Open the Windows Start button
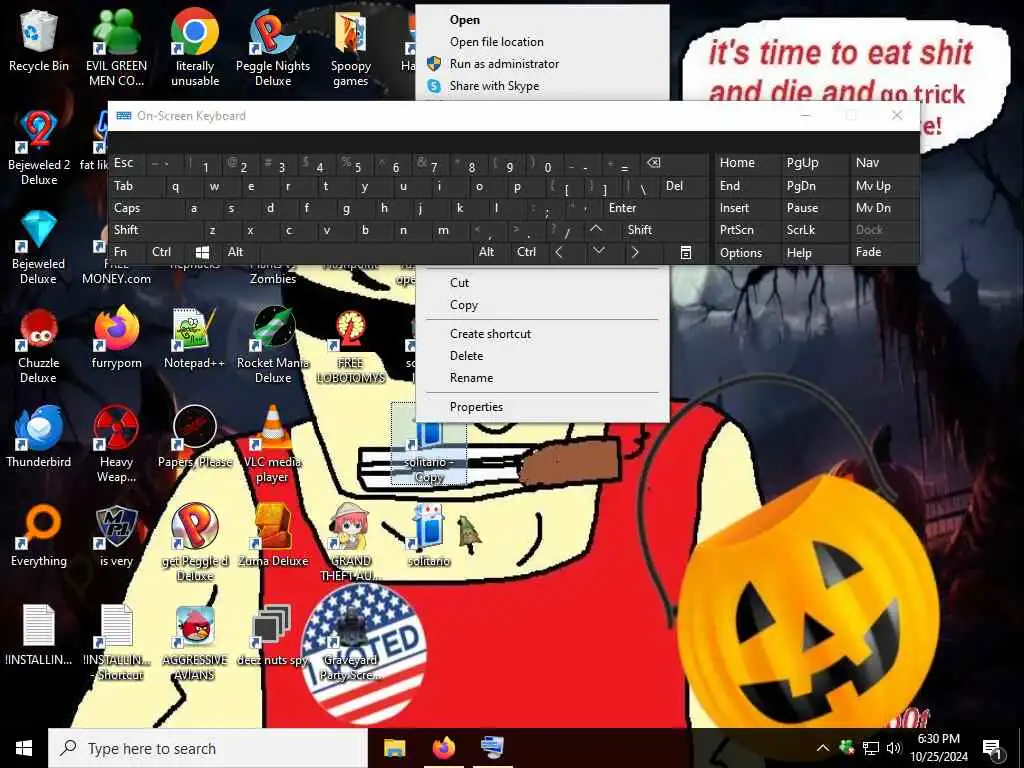 pos(24,748)
